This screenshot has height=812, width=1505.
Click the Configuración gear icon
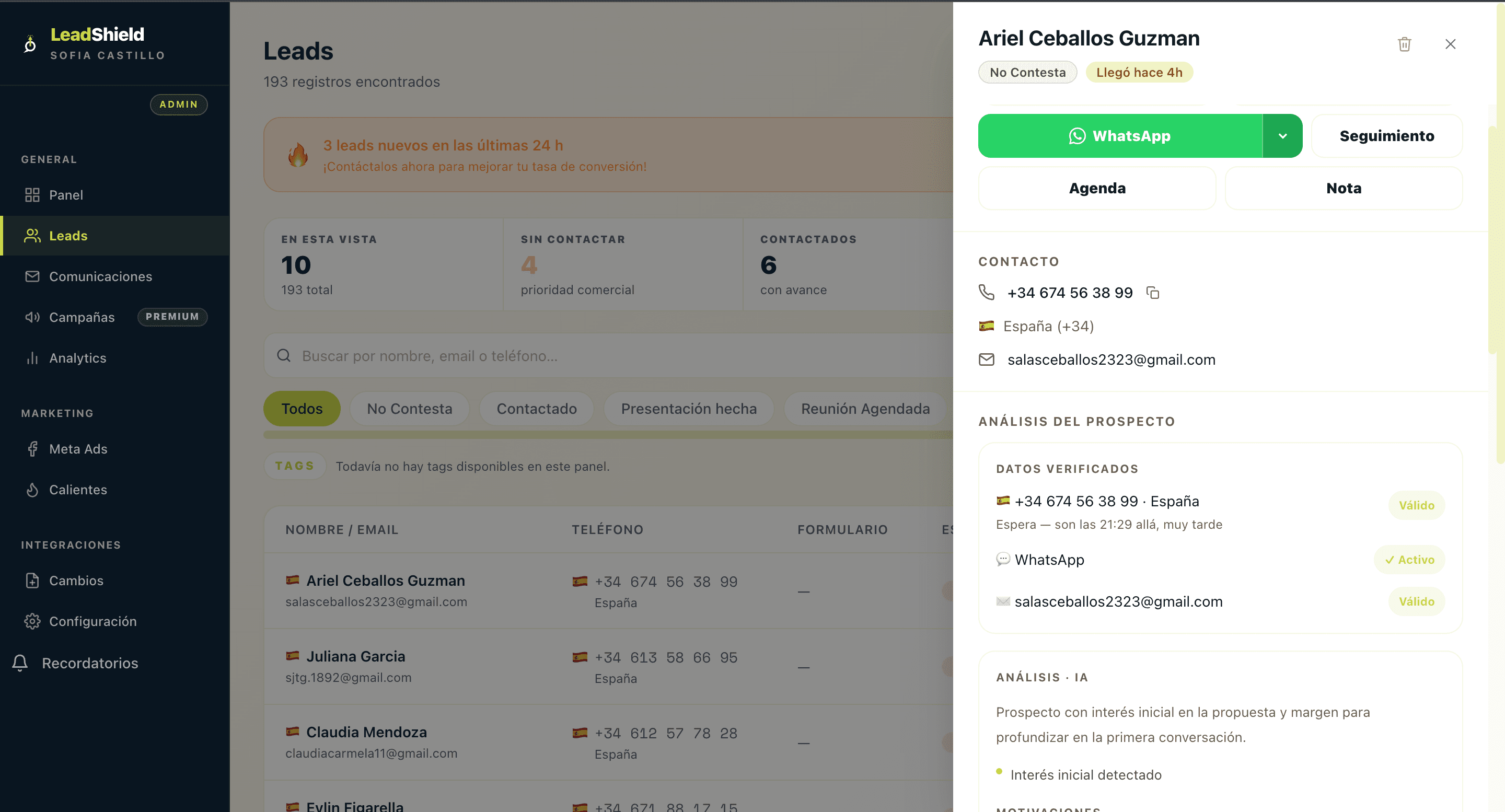tap(32, 622)
